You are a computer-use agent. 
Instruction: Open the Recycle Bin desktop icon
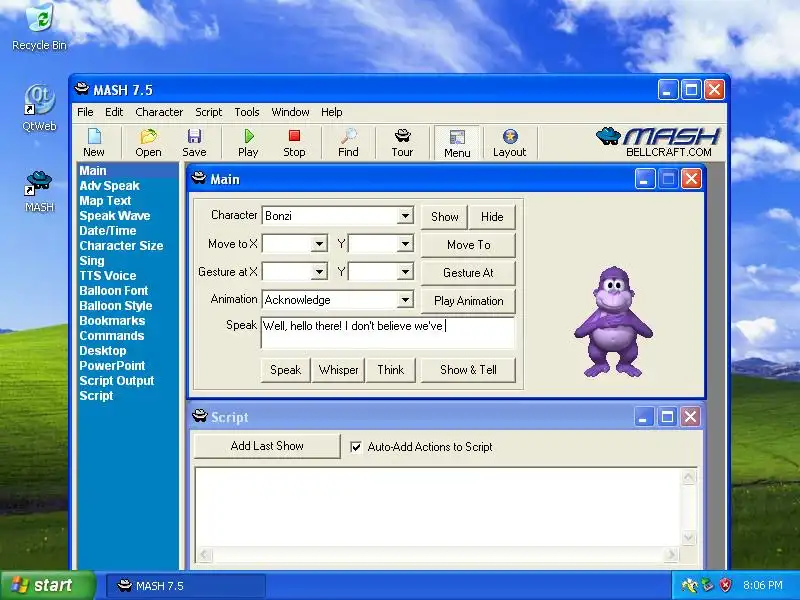pyautogui.click(x=39, y=27)
